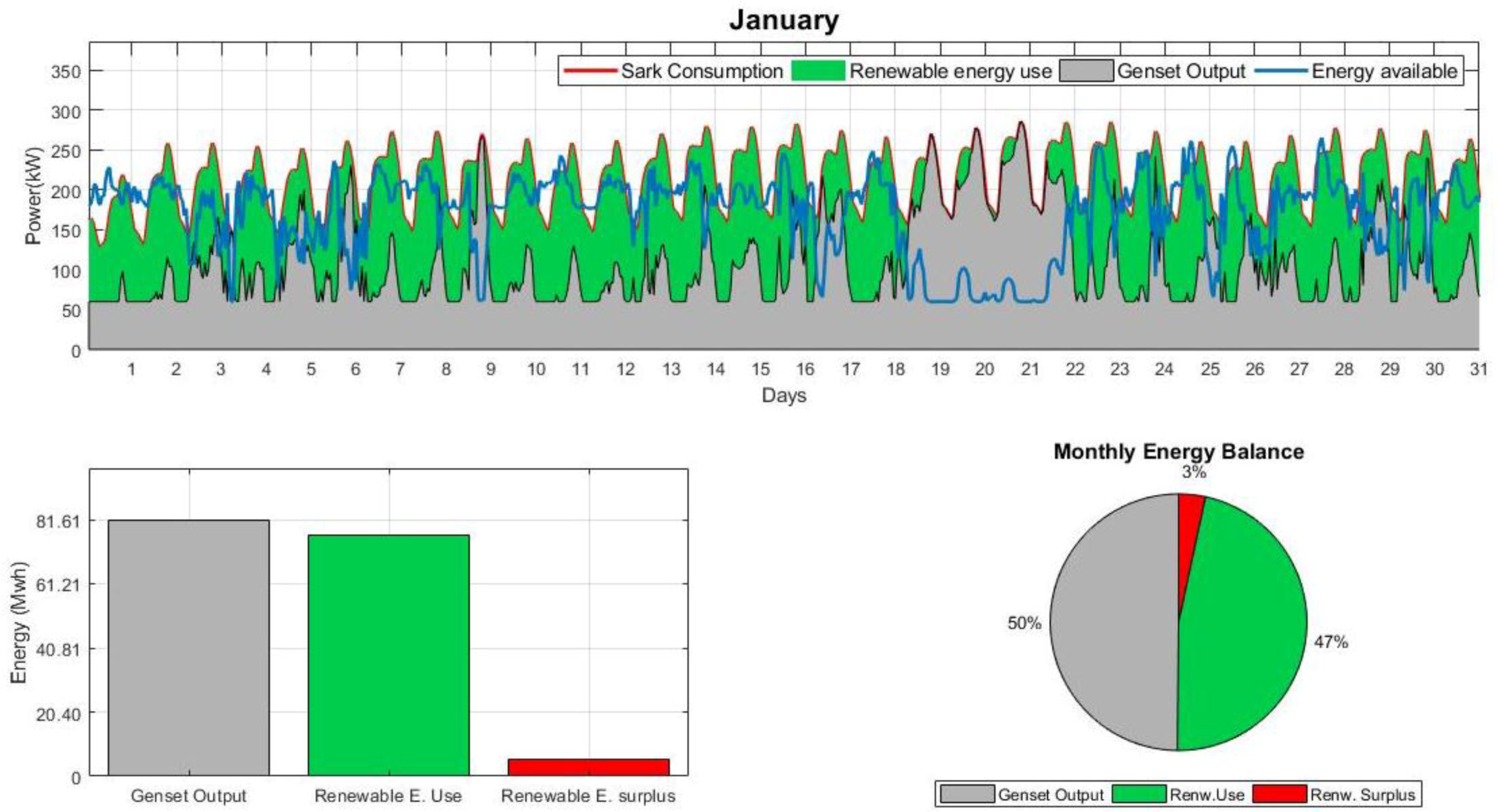Click the red Sark Consumption legend line
This screenshot has height=812, width=1499.
(590, 71)
